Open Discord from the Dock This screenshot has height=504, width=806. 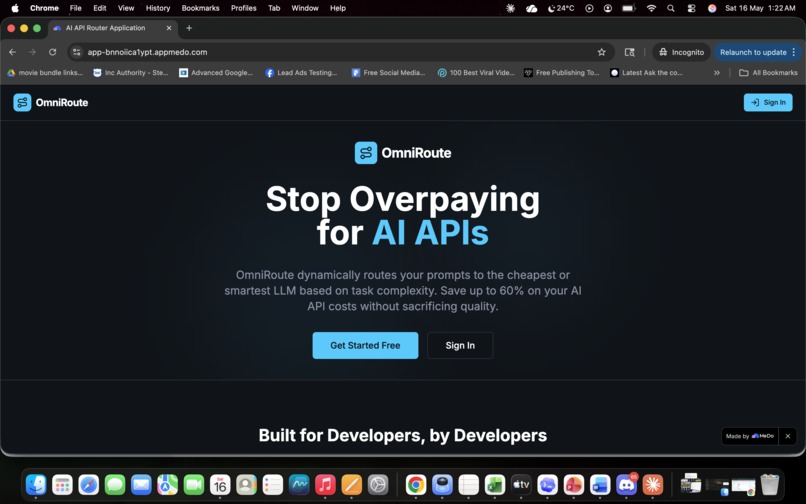click(626, 484)
